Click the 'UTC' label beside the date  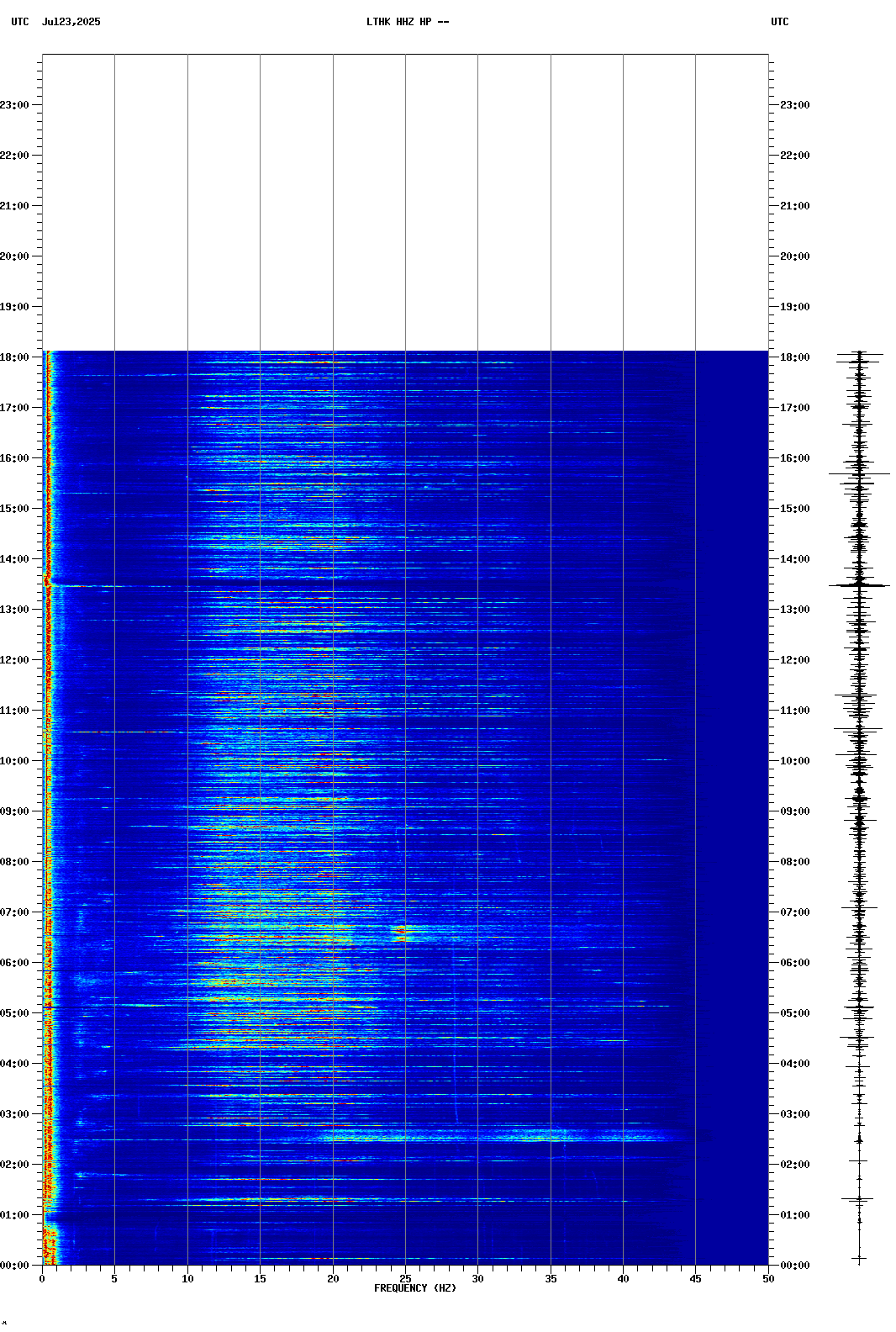(20, 22)
